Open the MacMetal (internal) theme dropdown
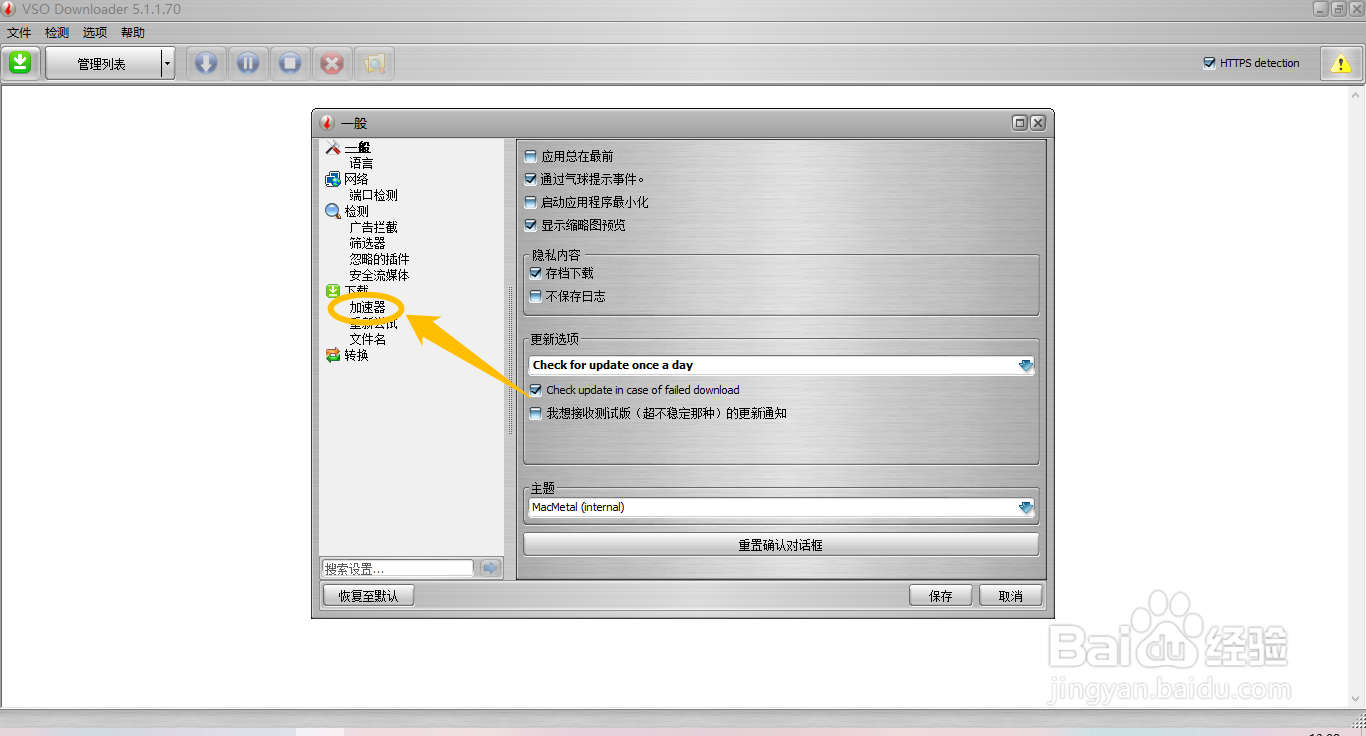Image resolution: width=1366 pixels, height=736 pixels. tap(1026, 507)
